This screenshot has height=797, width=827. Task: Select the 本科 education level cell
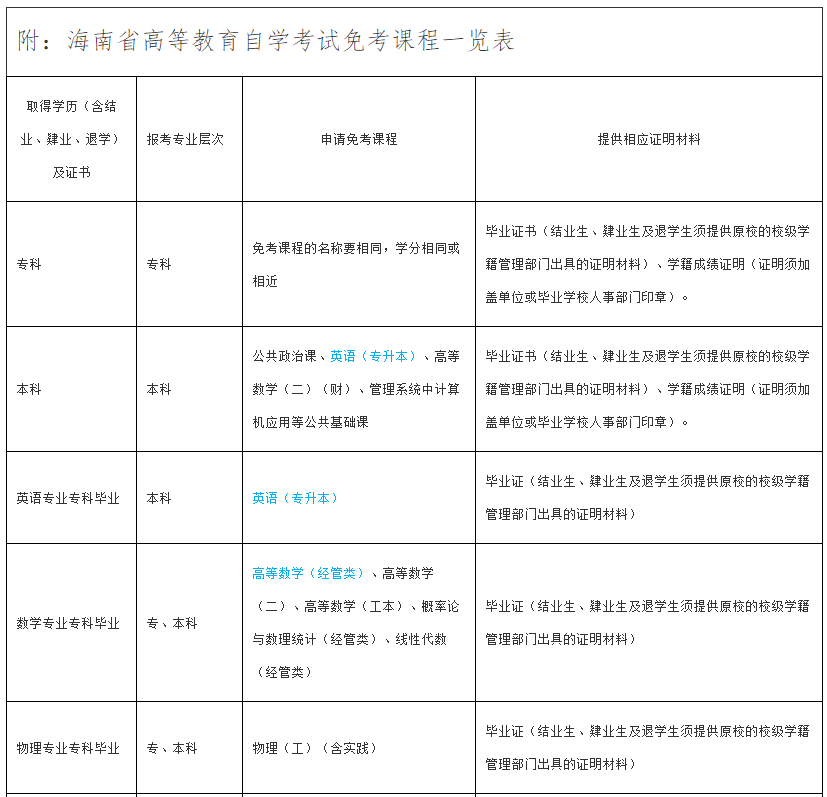pyautogui.click(x=29, y=388)
